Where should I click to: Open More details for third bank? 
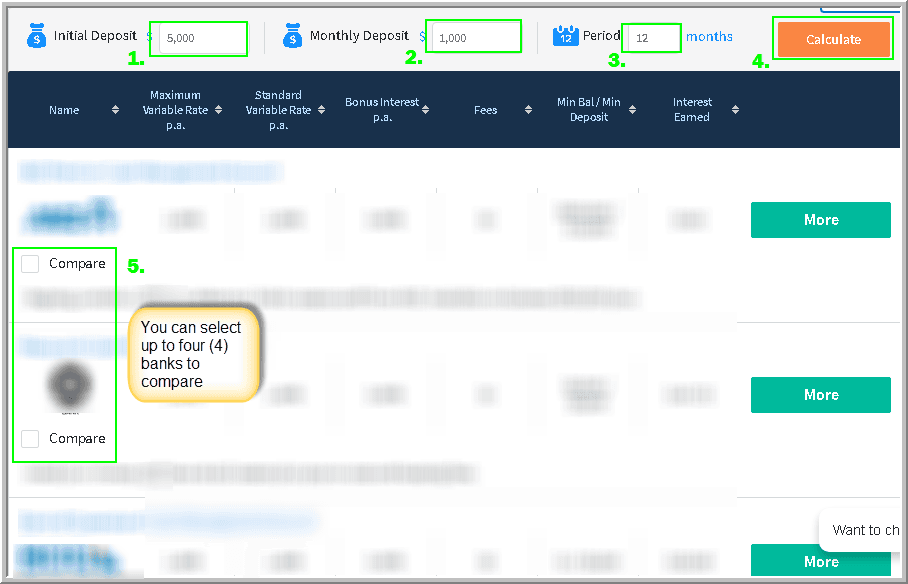(x=820, y=561)
